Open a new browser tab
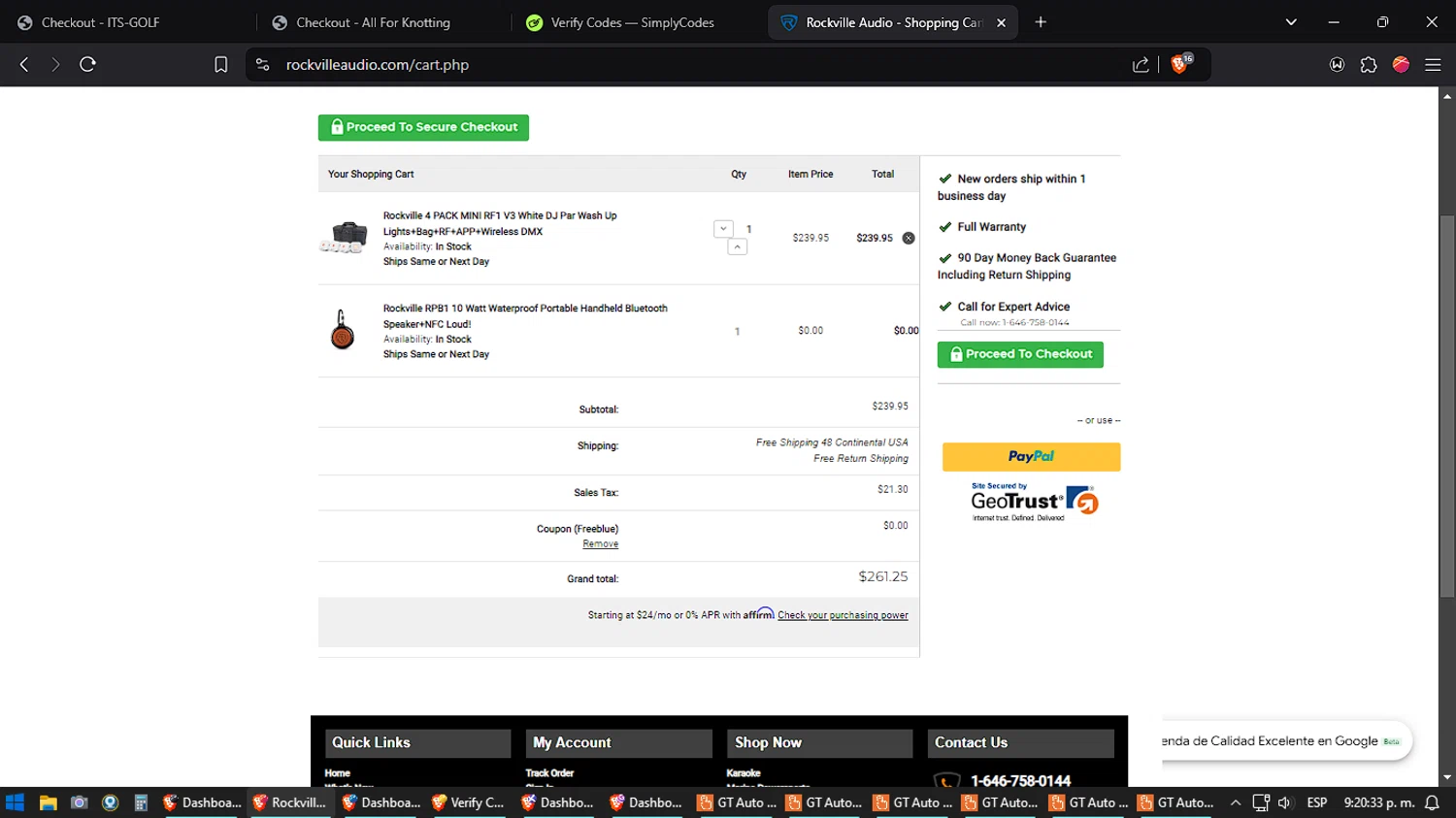Viewport: 1456px width, 818px height. (1041, 22)
